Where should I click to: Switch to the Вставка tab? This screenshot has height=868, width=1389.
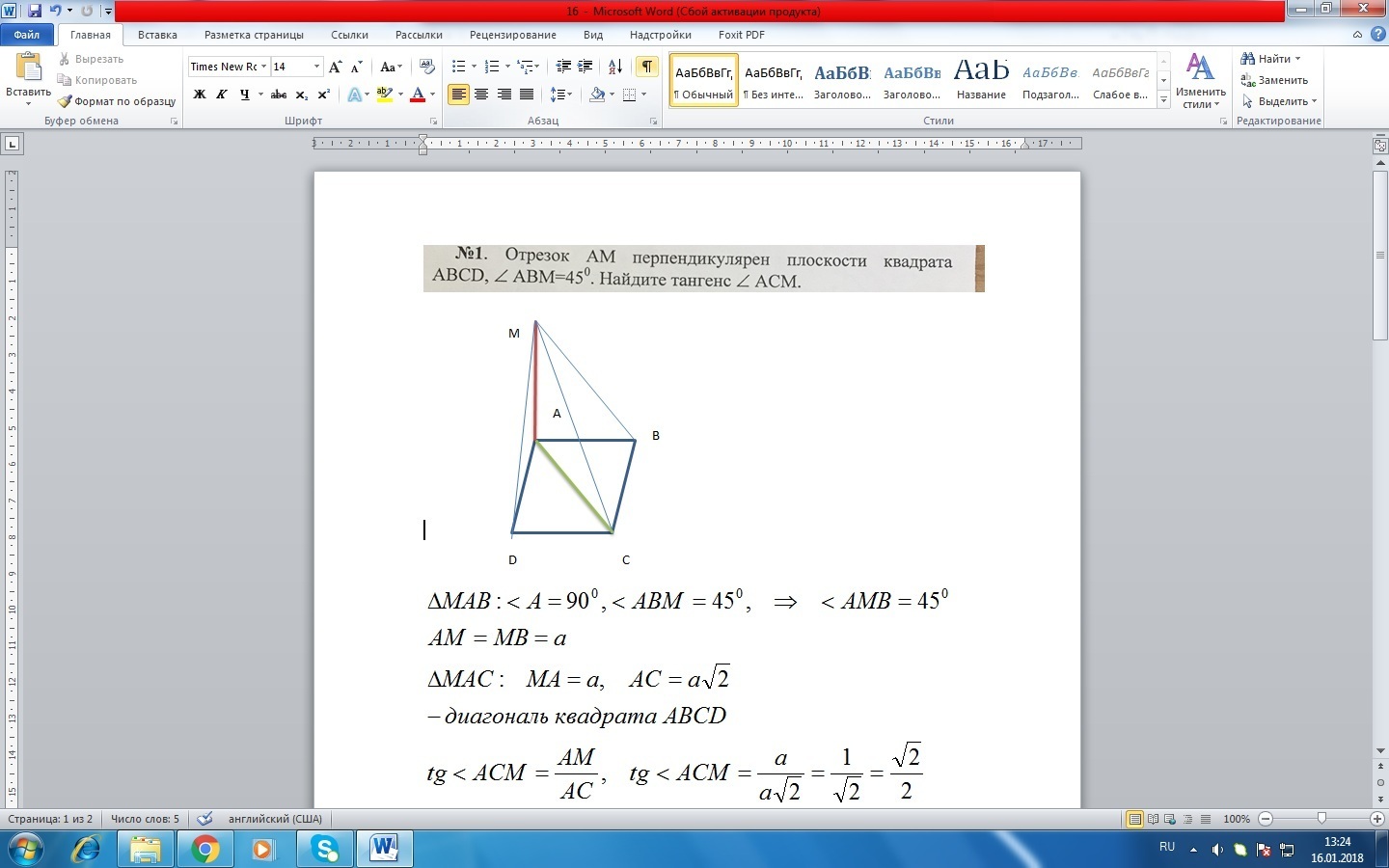coord(157,35)
